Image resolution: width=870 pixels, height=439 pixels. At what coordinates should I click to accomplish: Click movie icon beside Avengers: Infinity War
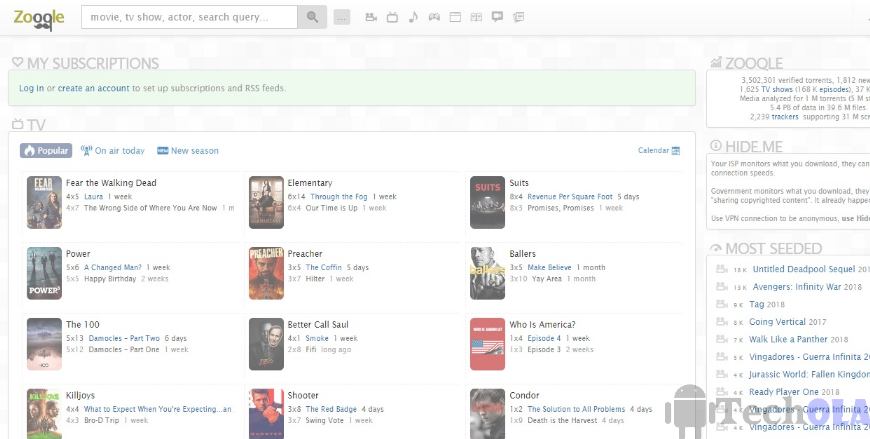point(721,287)
